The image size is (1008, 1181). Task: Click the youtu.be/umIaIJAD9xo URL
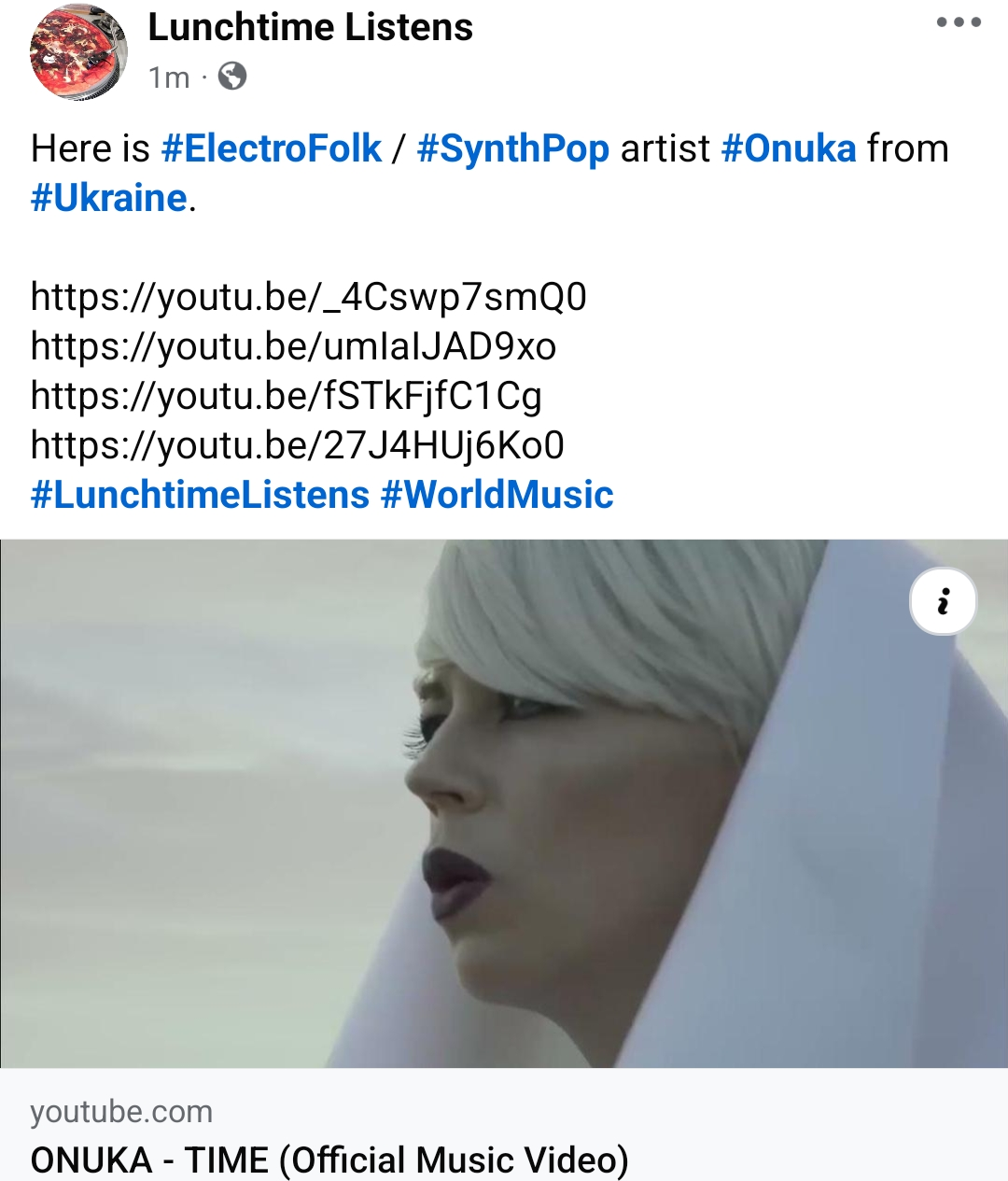click(293, 346)
